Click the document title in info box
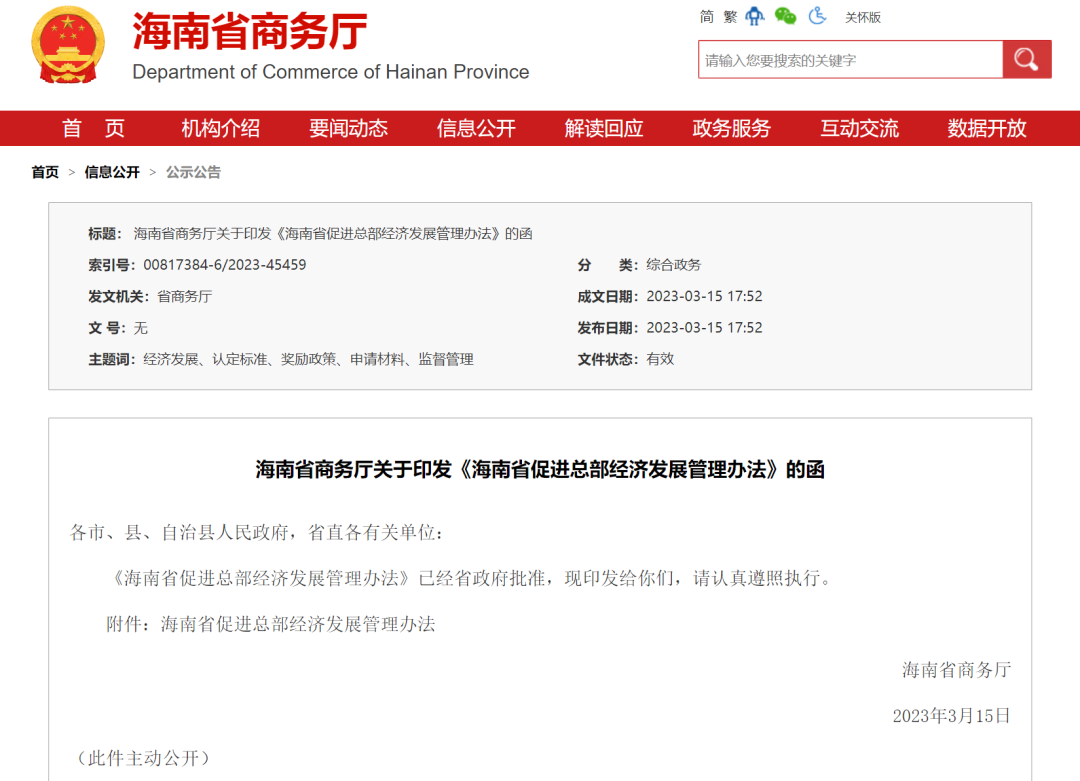 (333, 234)
